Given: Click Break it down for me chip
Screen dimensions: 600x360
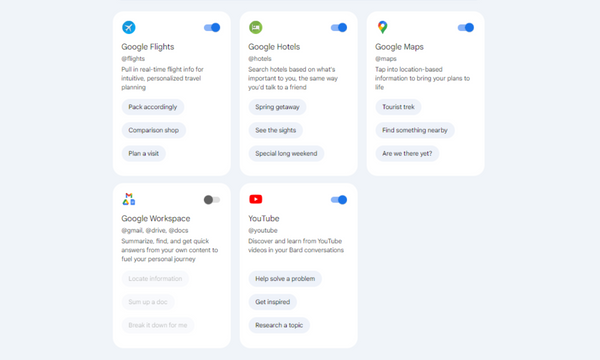Looking at the screenshot, I should (x=158, y=325).
